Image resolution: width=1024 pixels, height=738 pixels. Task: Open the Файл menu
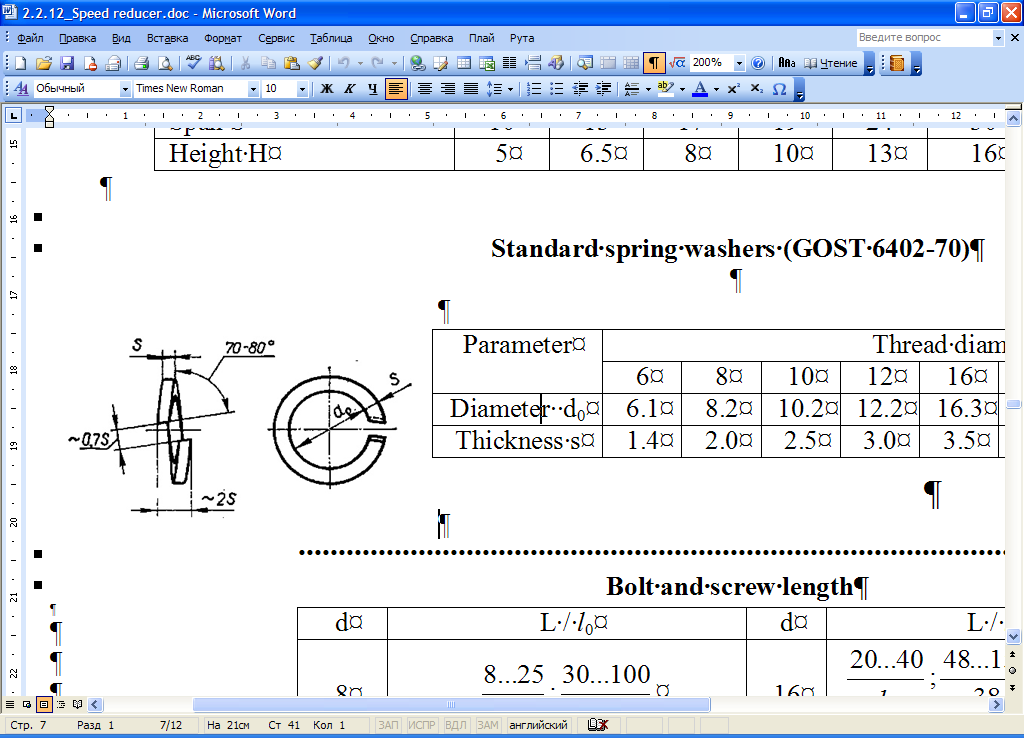tap(30, 38)
